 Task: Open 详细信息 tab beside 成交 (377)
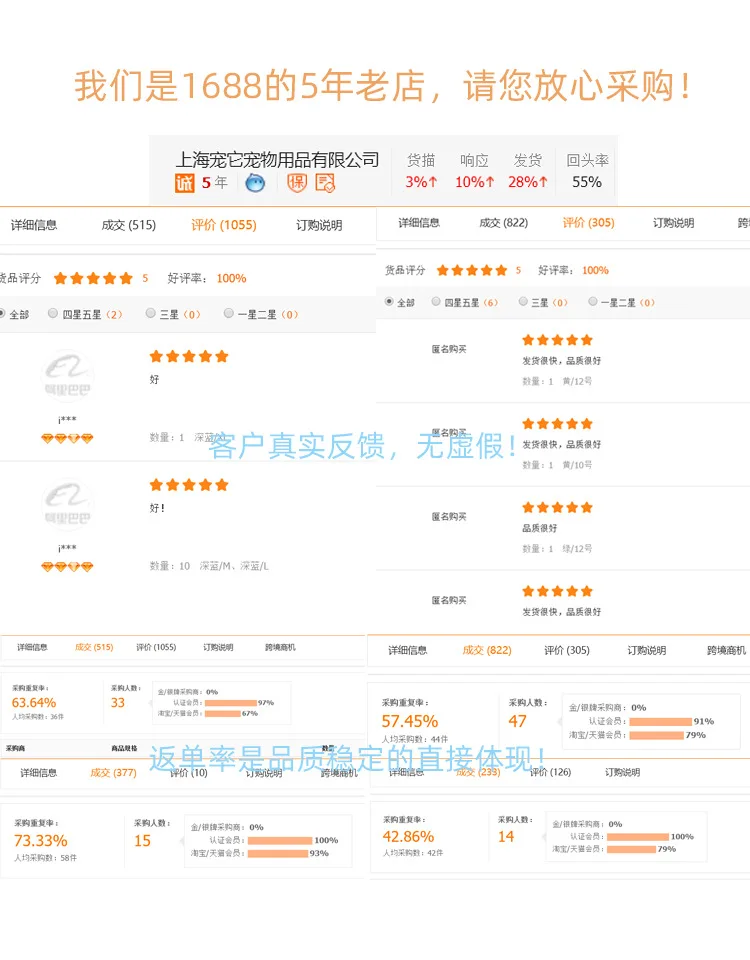39,773
